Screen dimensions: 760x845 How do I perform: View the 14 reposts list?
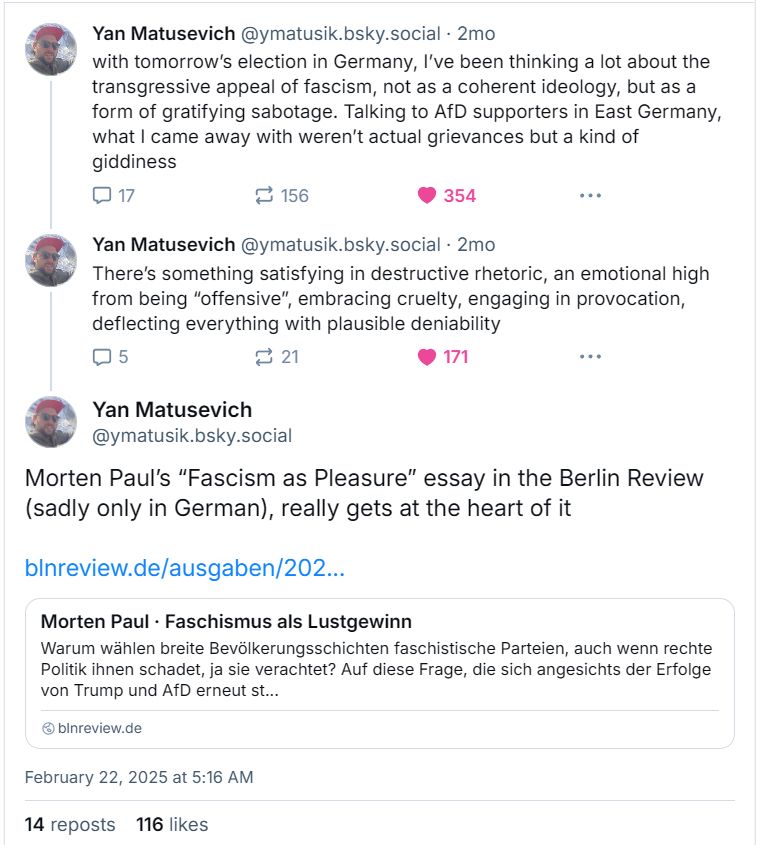click(x=70, y=825)
